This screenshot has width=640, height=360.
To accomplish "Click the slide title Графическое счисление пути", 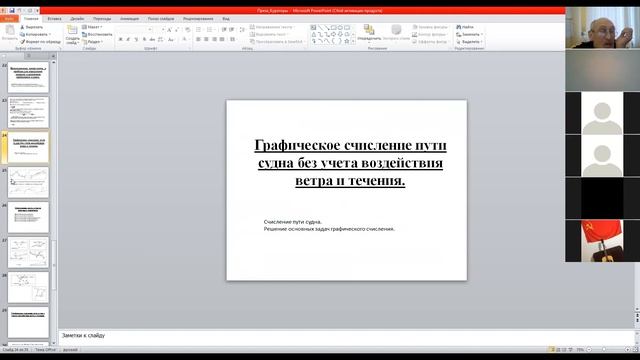I will (x=350, y=163).
